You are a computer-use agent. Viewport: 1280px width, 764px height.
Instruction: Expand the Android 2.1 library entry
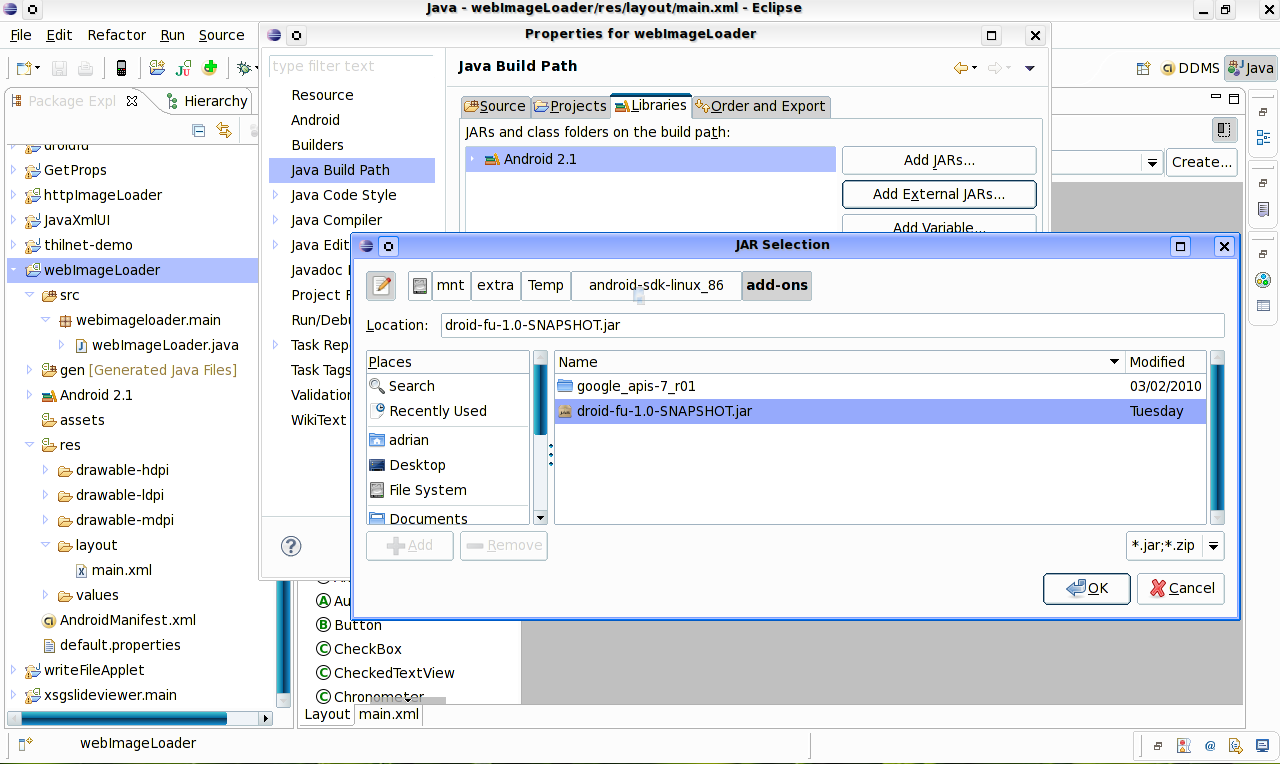click(473, 159)
